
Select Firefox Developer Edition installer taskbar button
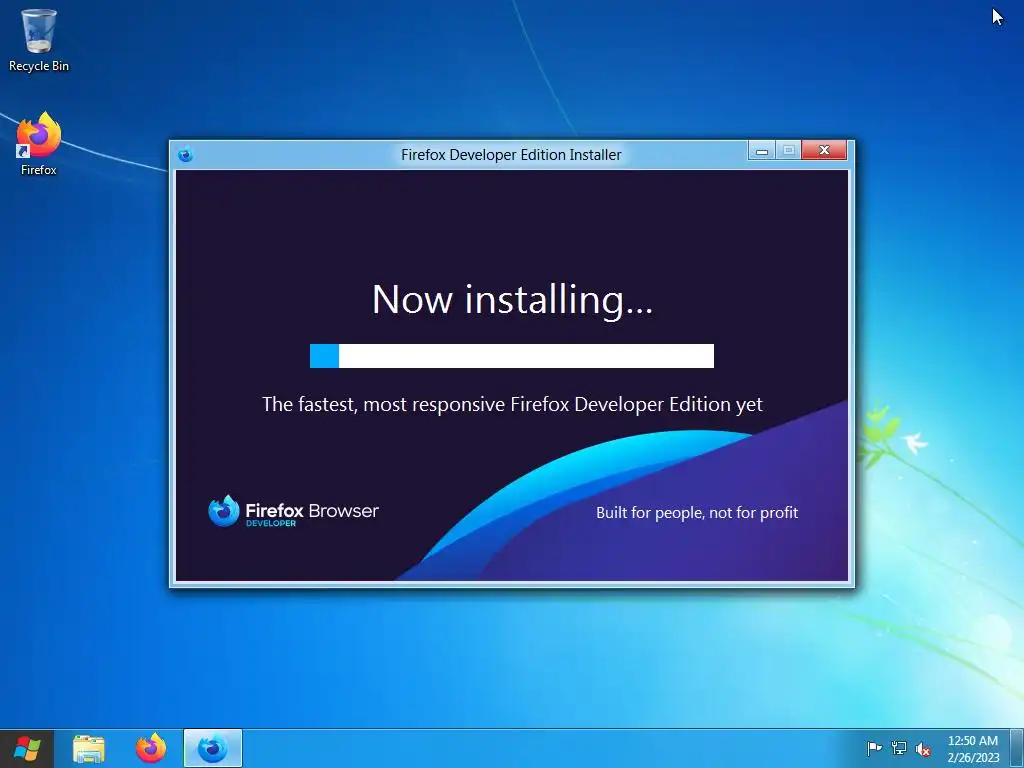[213, 748]
